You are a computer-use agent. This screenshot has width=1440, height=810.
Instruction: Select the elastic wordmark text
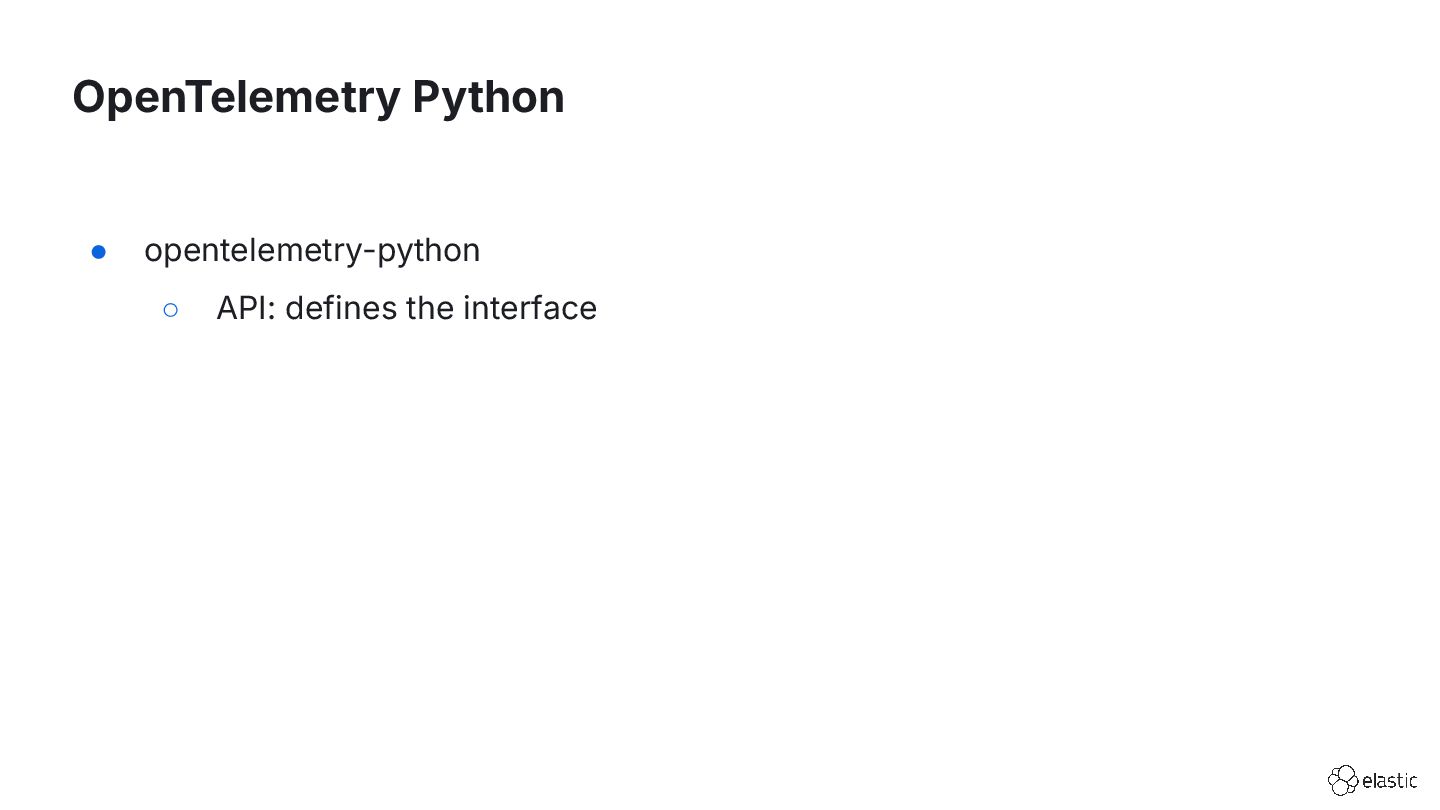[x=1389, y=781]
